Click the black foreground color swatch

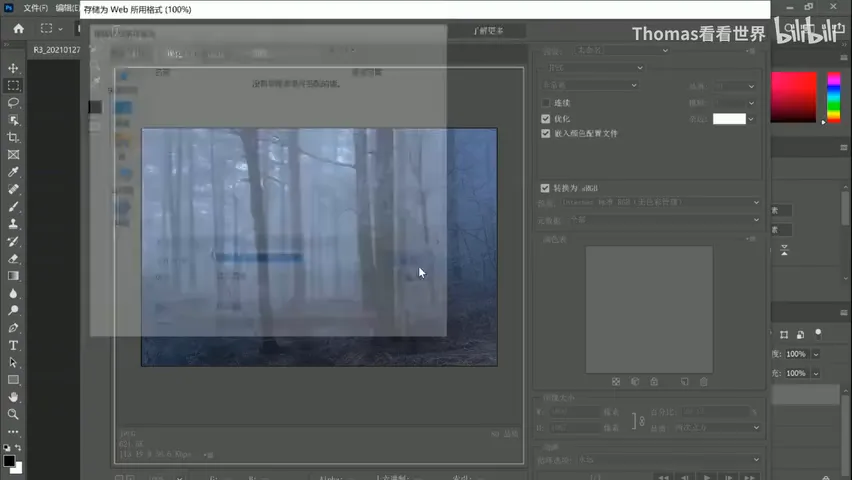click(9, 461)
